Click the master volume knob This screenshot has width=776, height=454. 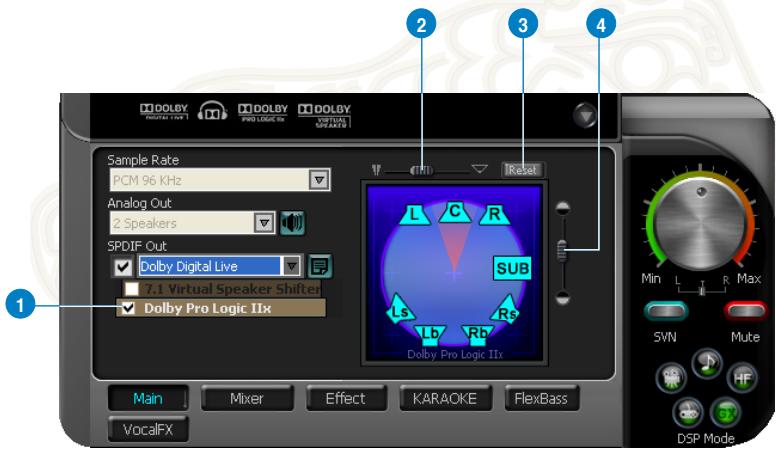[x=700, y=224]
